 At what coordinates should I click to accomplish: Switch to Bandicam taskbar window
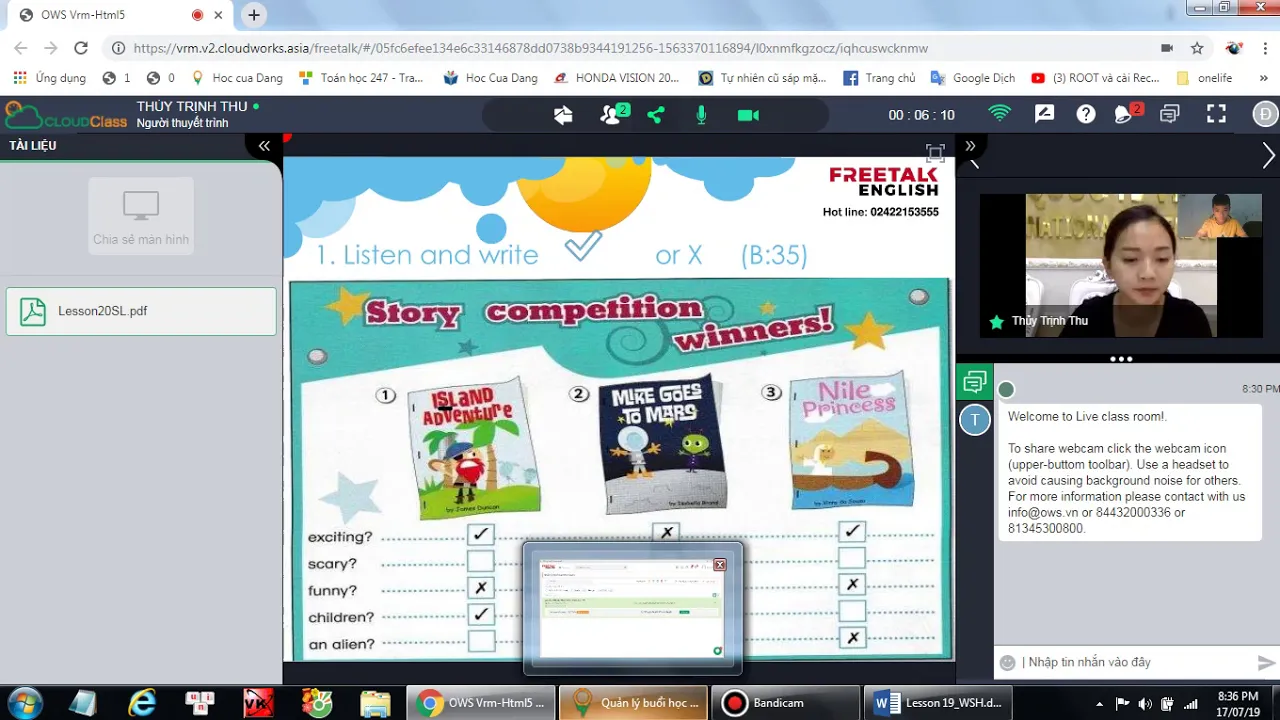point(787,703)
